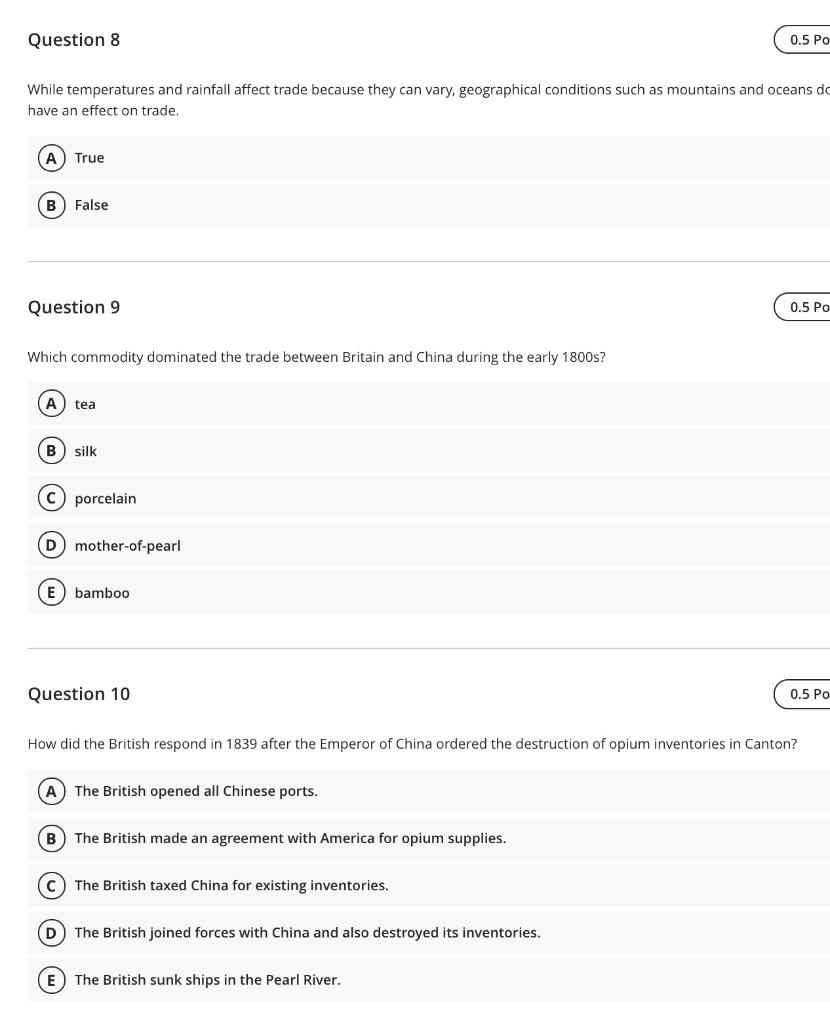Click the Question 9 heading
Screen dimensions: 830x1024
[74, 307]
